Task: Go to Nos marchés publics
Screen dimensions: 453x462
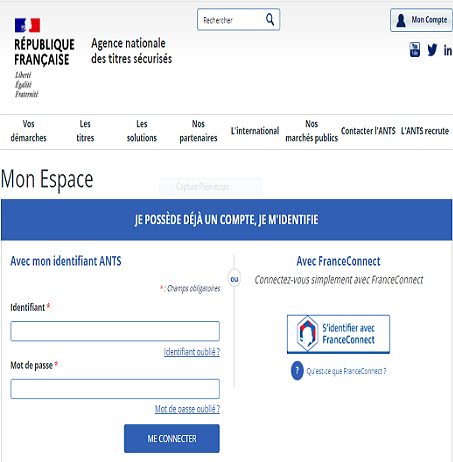Action: click(312, 131)
